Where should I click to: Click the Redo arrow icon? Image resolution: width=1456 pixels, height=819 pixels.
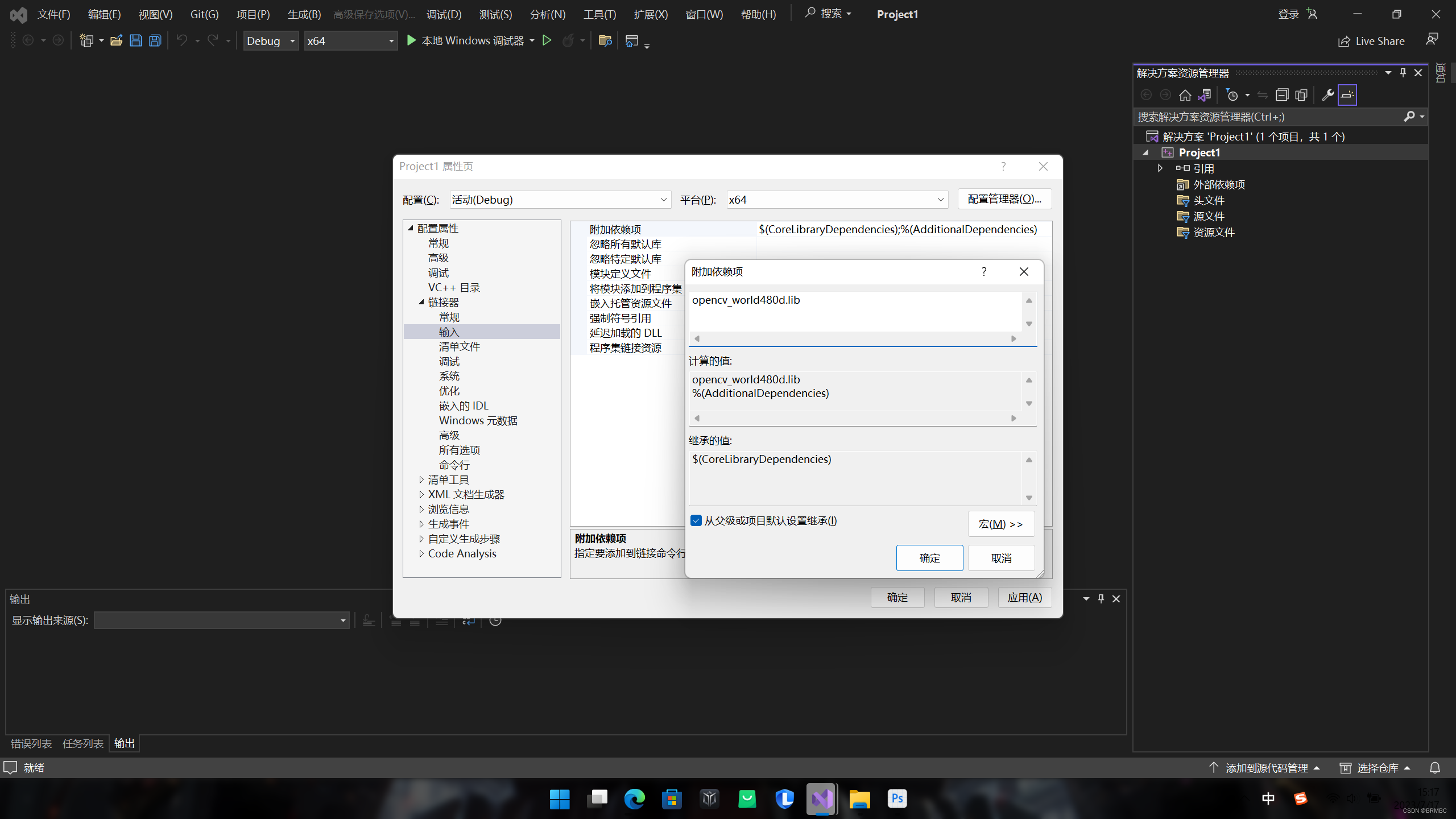pos(213,40)
